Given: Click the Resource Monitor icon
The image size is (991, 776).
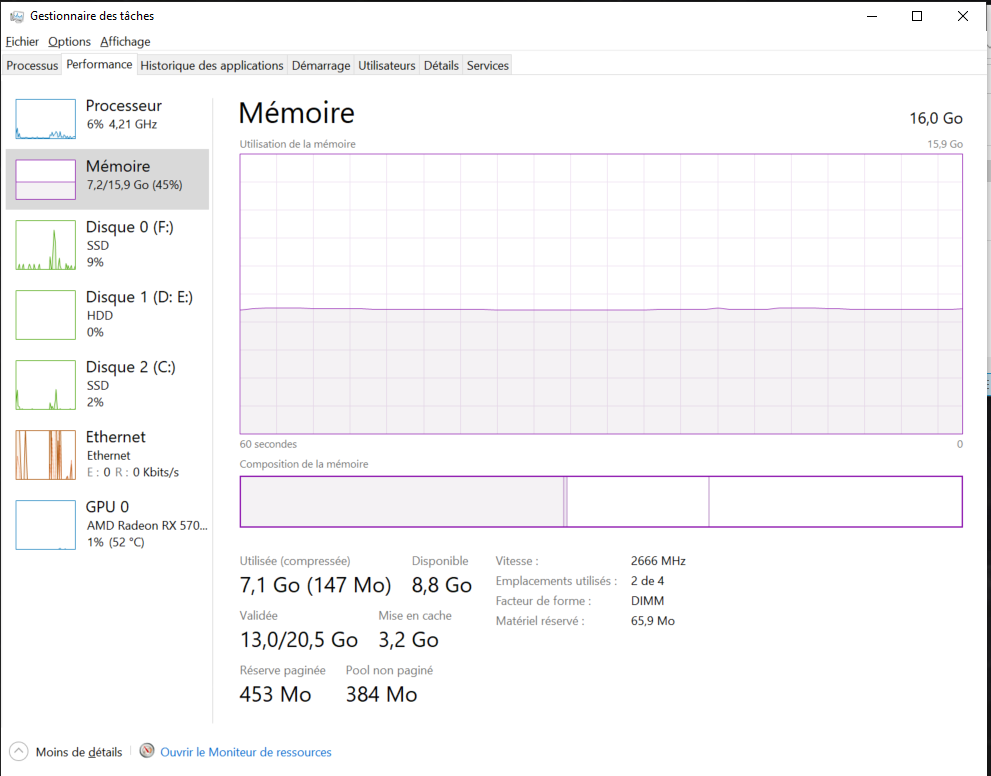Looking at the screenshot, I should click(147, 751).
